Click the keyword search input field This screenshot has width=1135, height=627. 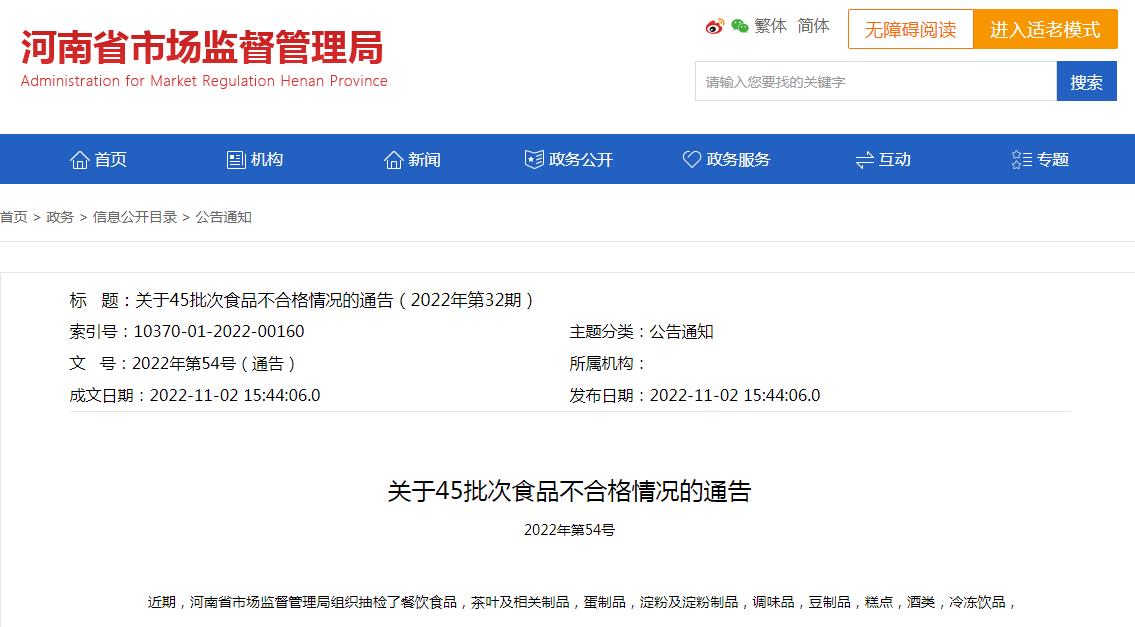tap(875, 81)
